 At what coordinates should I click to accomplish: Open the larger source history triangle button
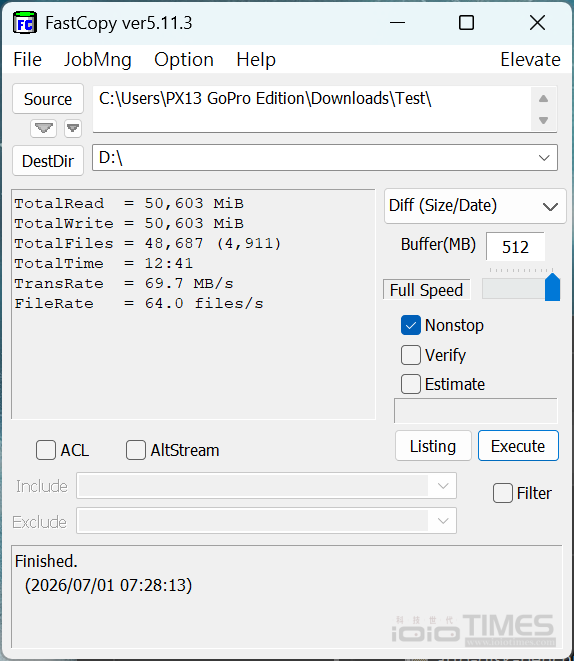pyautogui.click(x=43, y=128)
